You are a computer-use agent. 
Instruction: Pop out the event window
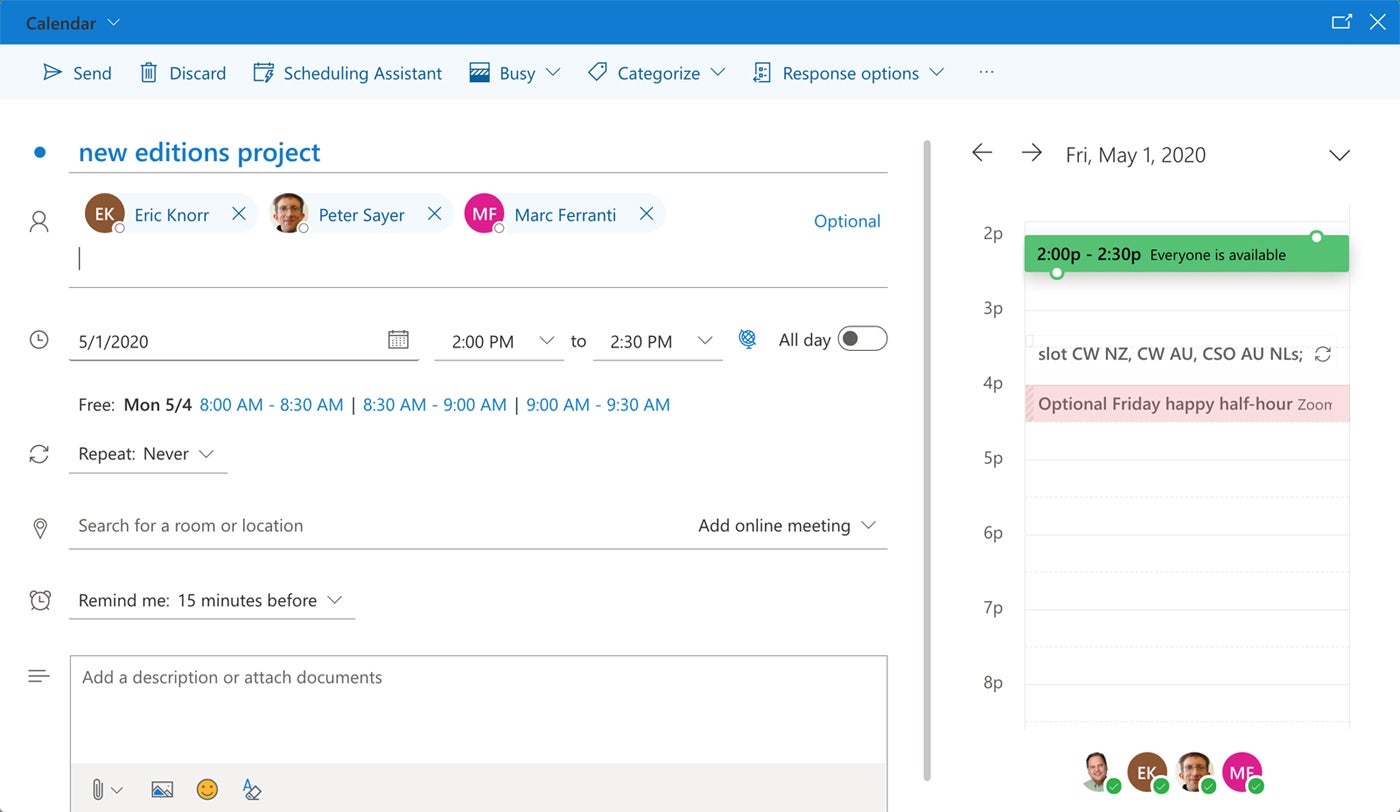(x=1342, y=22)
